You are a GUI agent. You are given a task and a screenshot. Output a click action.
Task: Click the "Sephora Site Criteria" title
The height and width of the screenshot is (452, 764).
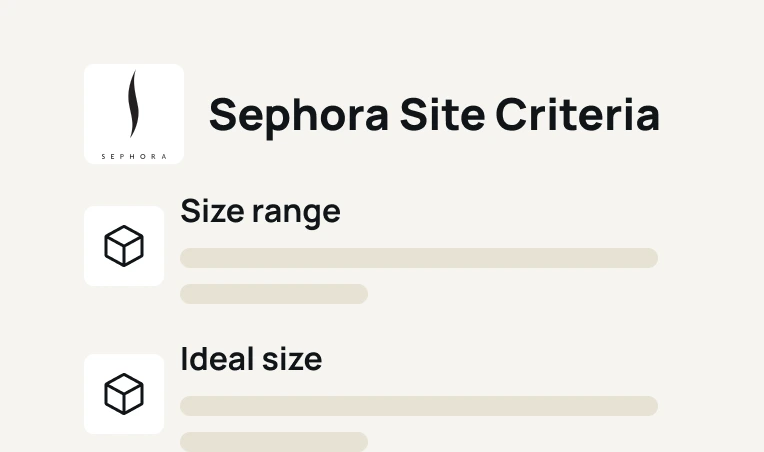pos(434,115)
